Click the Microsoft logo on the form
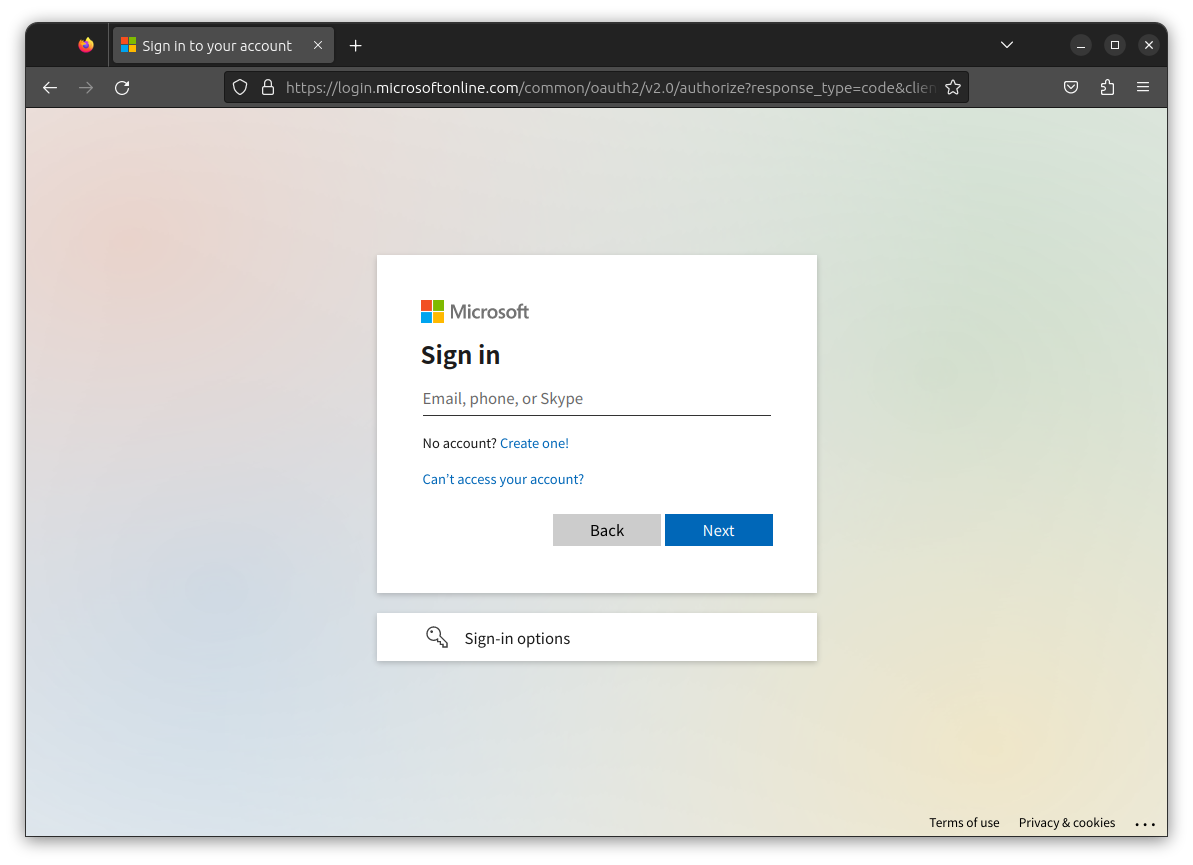1193x865 pixels. click(475, 311)
